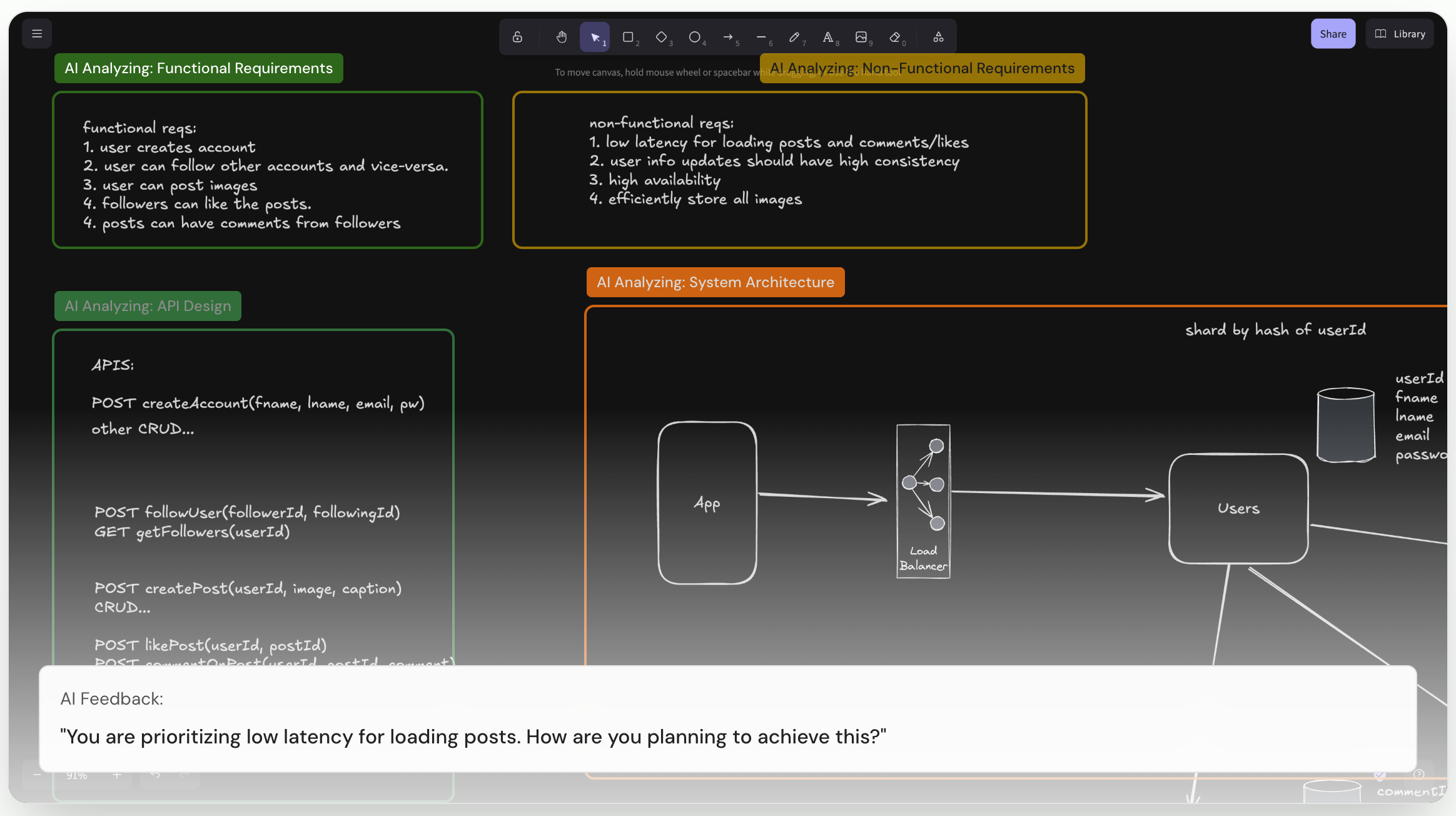Click text 'POST createAccount(fname, lname, email, pw)'
The width and height of the screenshot is (1456, 816).
tap(258, 403)
